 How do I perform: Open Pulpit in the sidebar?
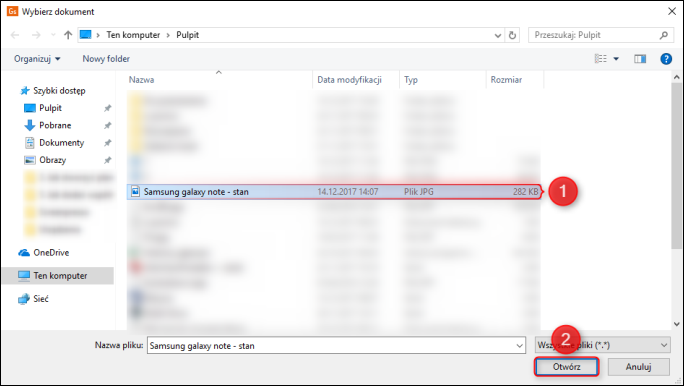43,108
